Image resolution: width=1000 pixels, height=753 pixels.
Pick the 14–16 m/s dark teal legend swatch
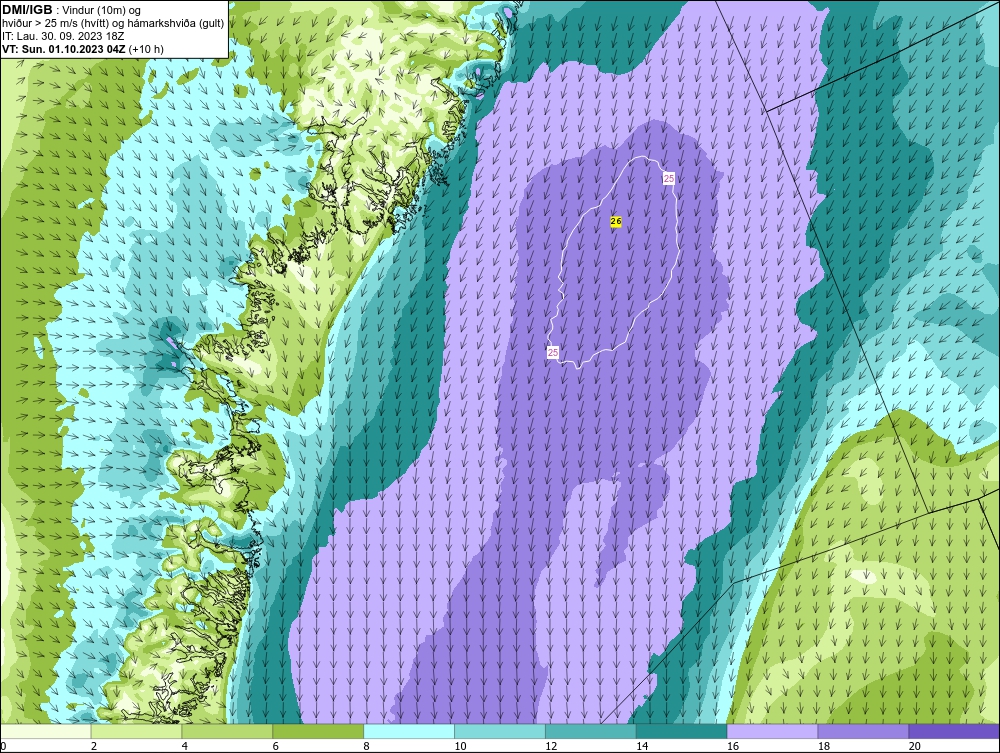coord(682,731)
